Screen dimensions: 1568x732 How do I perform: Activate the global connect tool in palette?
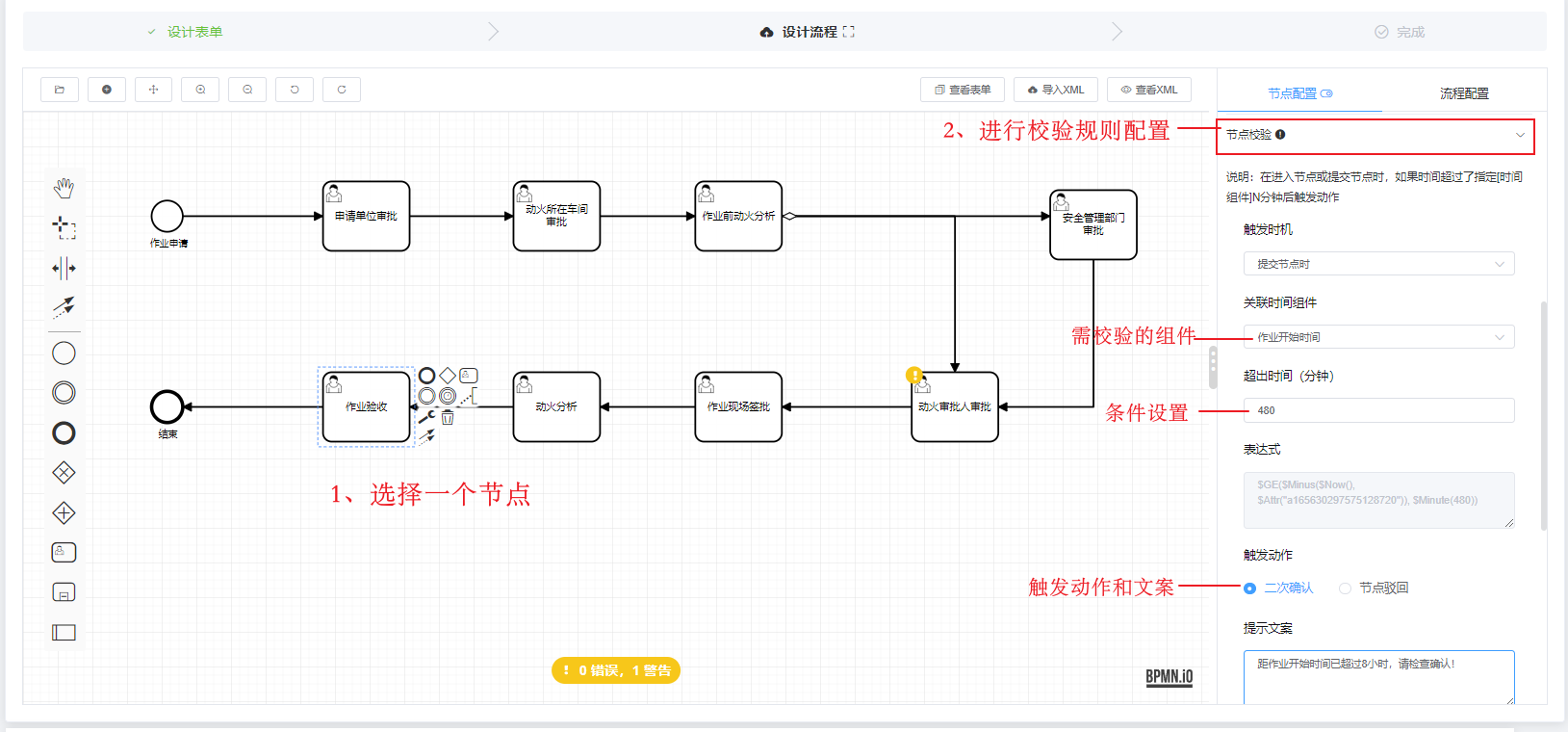pyautogui.click(x=64, y=307)
